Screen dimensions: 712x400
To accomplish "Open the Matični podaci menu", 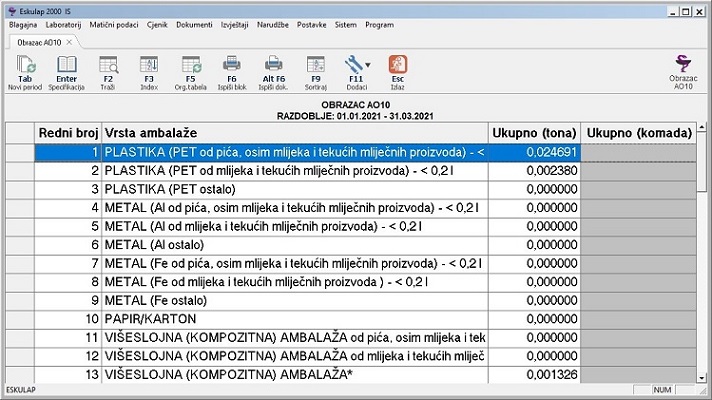I will pyautogui.click(x=114, y=25).
